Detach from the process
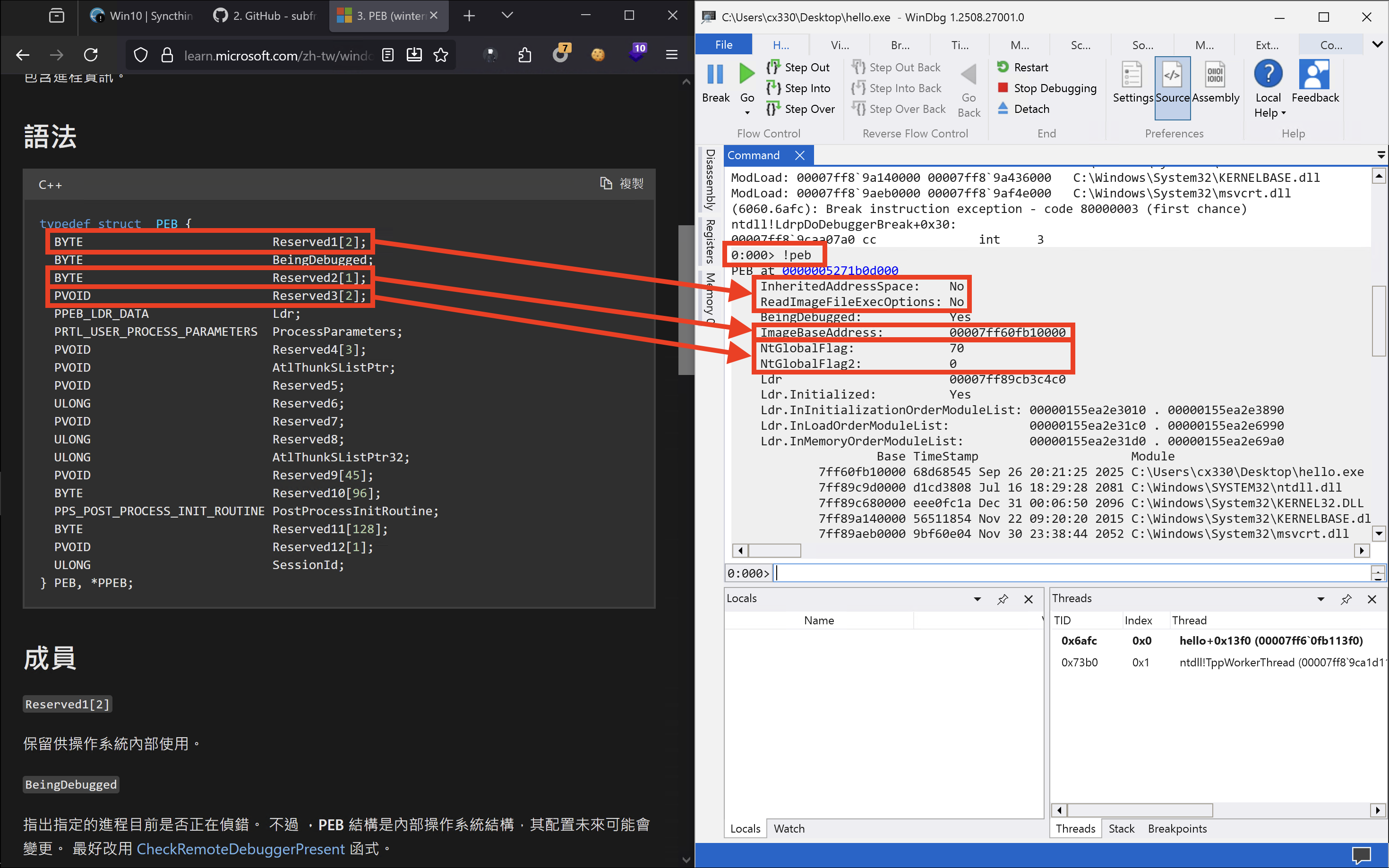This screenshot has height=868, width=1389. click(1023, 109)
